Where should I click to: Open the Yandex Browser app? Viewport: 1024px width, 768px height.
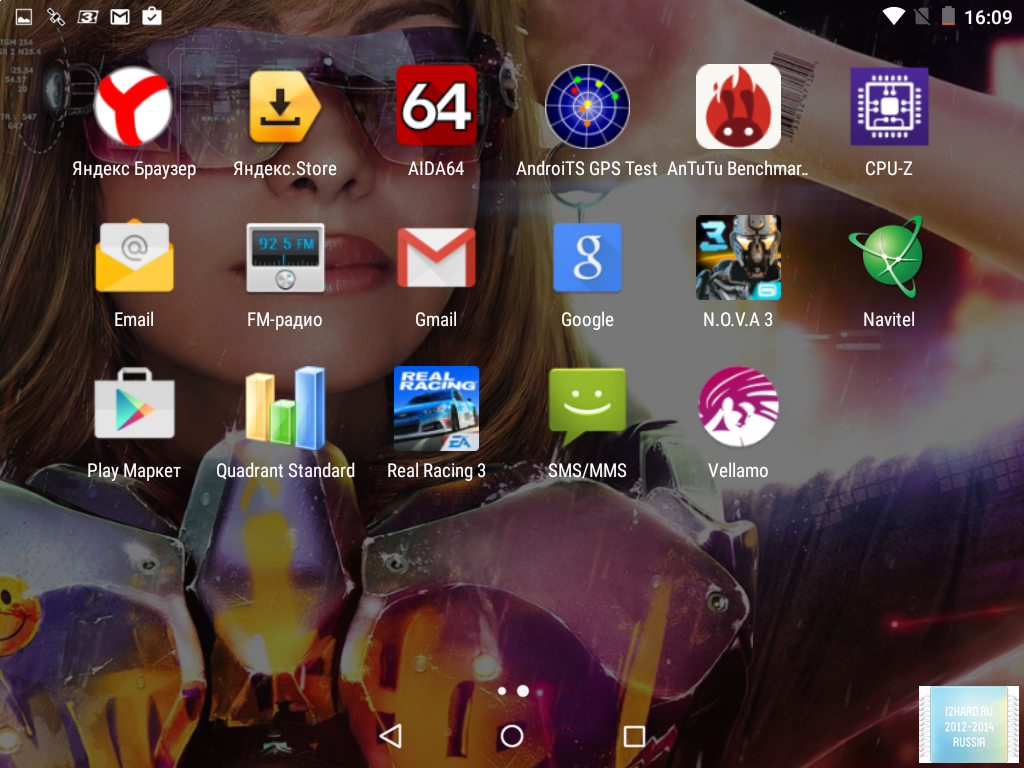(134, 107)
